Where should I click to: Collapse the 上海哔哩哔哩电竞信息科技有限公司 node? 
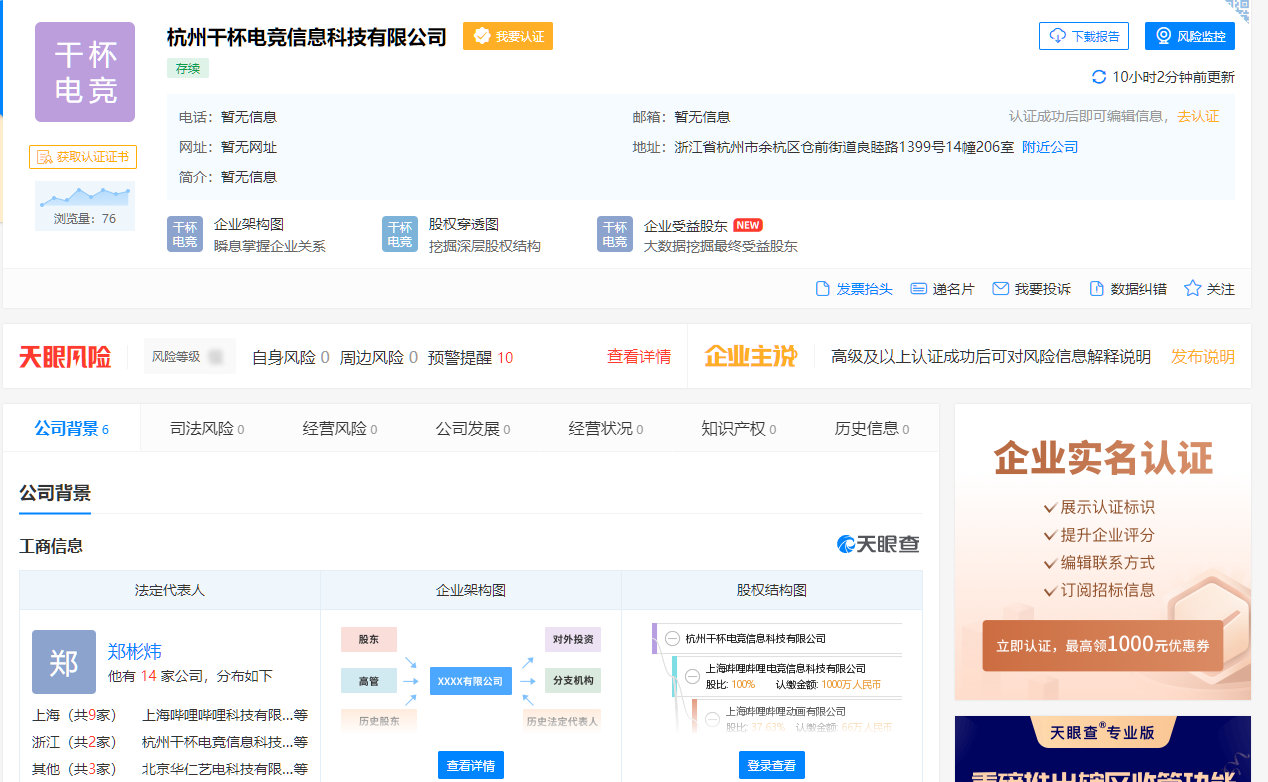[693, 676]
